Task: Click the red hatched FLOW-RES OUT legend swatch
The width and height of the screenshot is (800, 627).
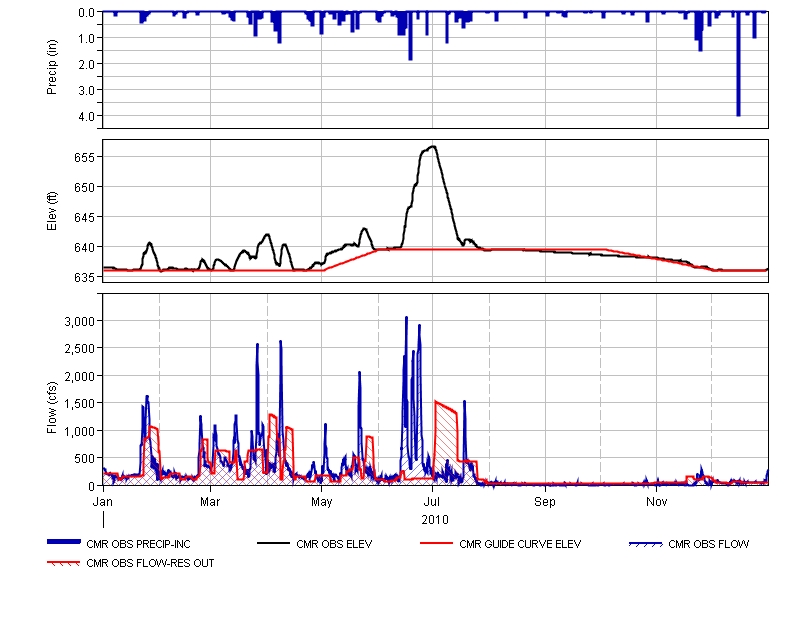Action: (63, 563)
